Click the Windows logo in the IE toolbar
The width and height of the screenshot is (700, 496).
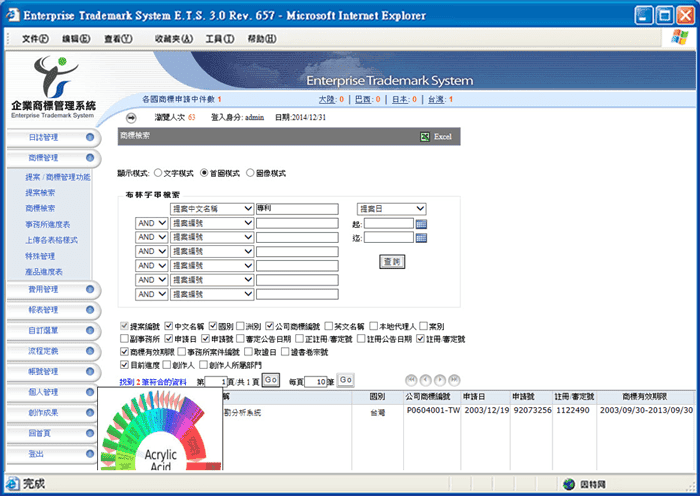(x=679, y=38)
